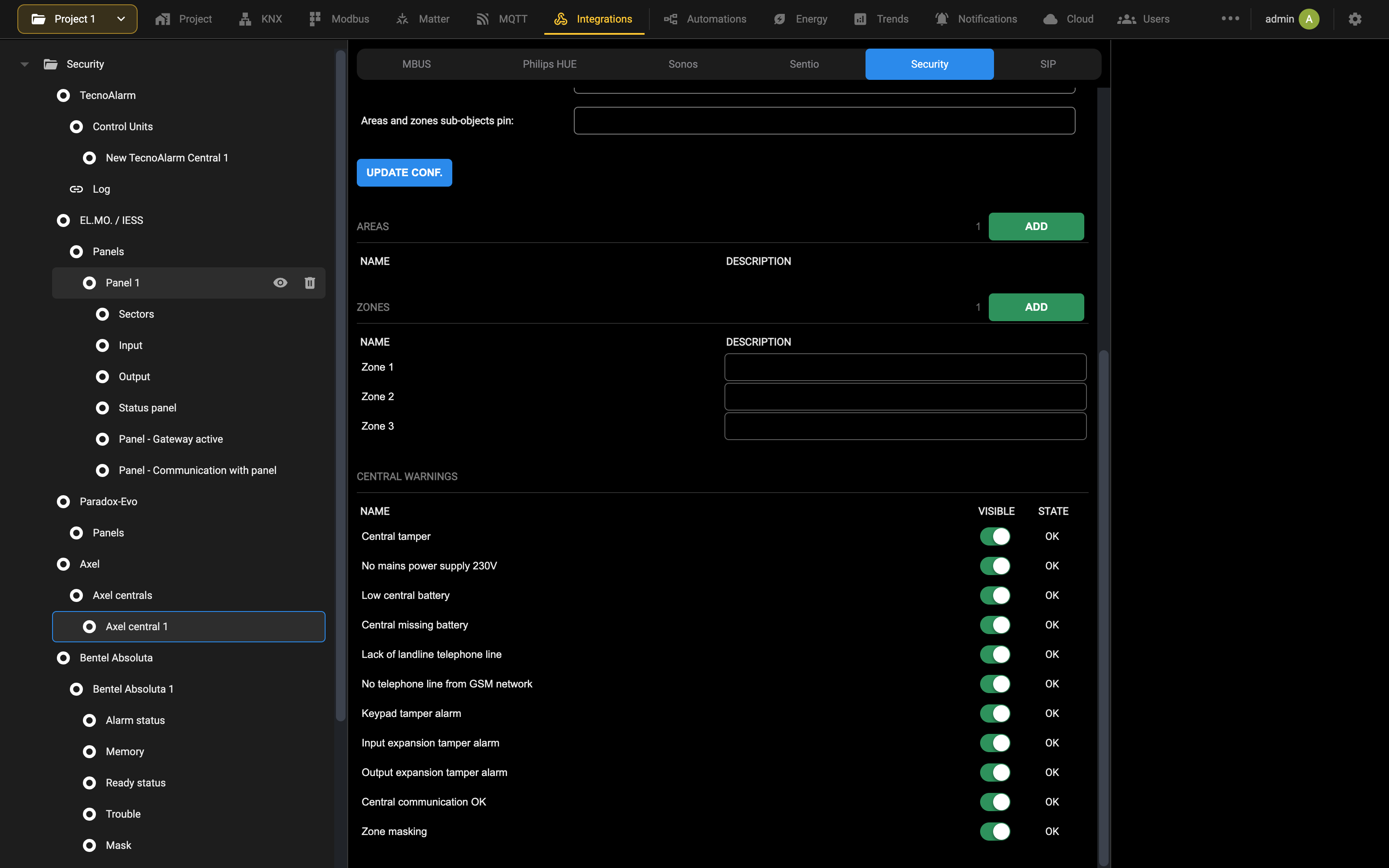Select Axel central 1 in tree
1389x868 pixels.
point(189,626)
